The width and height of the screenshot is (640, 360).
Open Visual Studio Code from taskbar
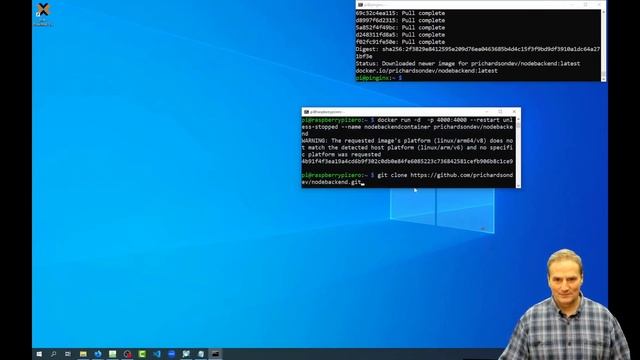(157, 354)
